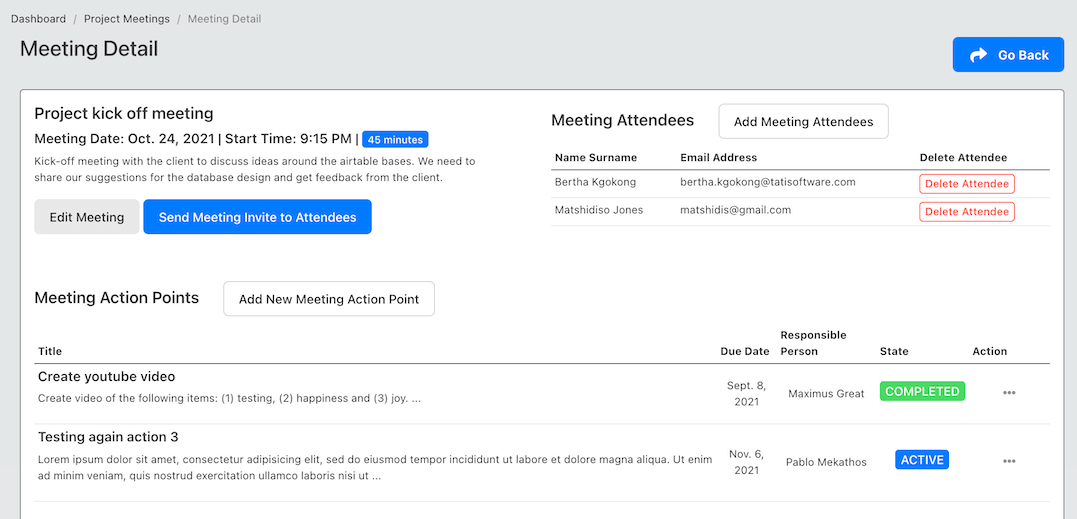
Task: Delete attendee Matshidiso Jones
Action: click(x=967, y=211)
